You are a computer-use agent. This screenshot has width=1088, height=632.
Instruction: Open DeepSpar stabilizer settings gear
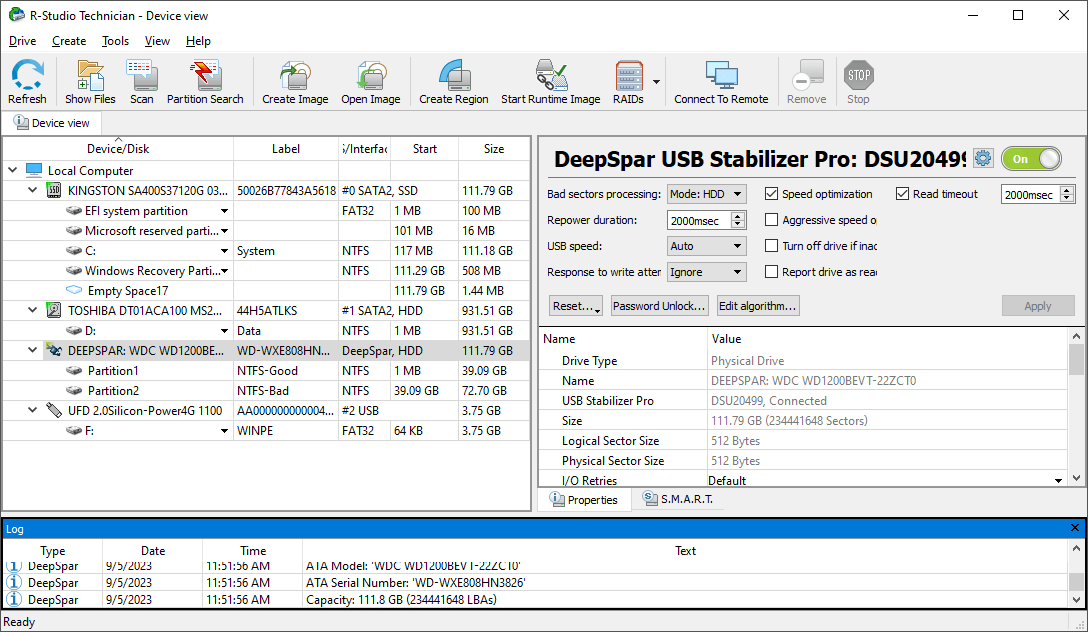click(x=983, y=158)
